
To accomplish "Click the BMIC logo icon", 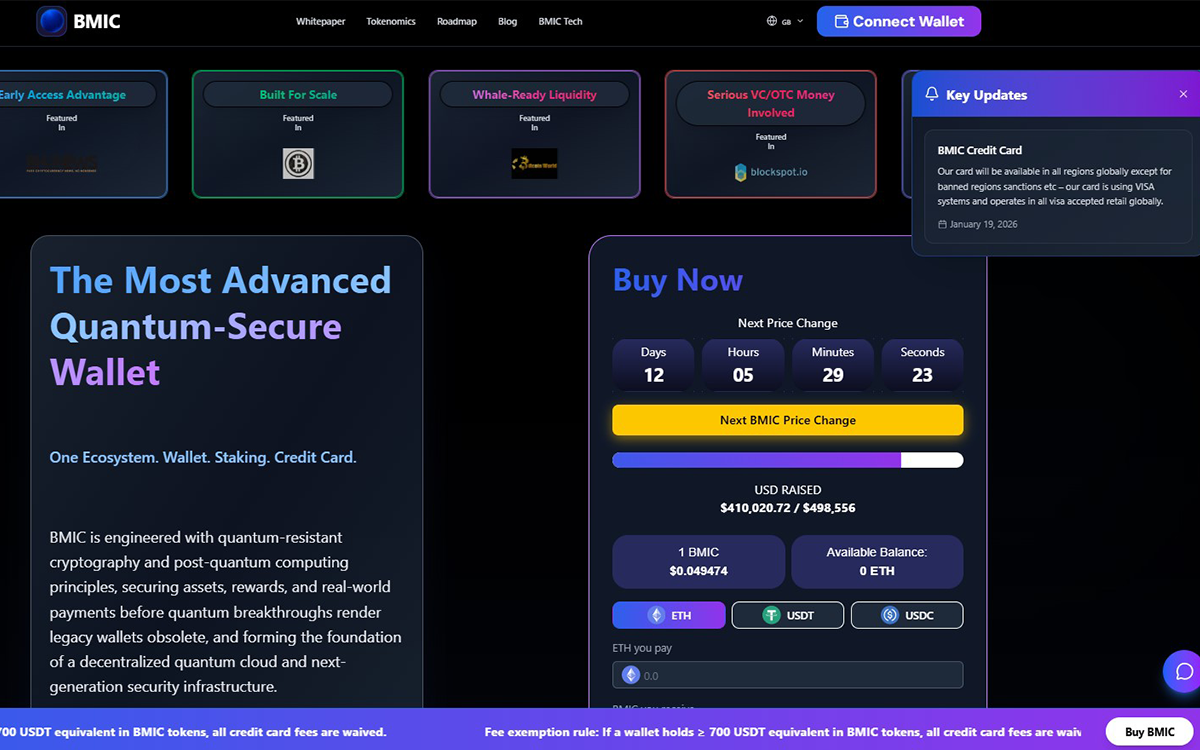I will [52, 21].
